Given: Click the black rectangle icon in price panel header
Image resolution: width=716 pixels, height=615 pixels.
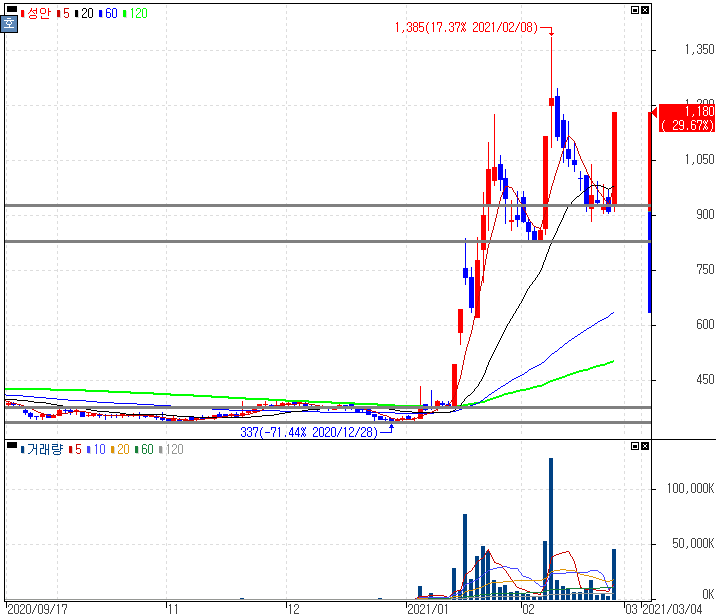Looking at the screenshot, I should point(11,9).
